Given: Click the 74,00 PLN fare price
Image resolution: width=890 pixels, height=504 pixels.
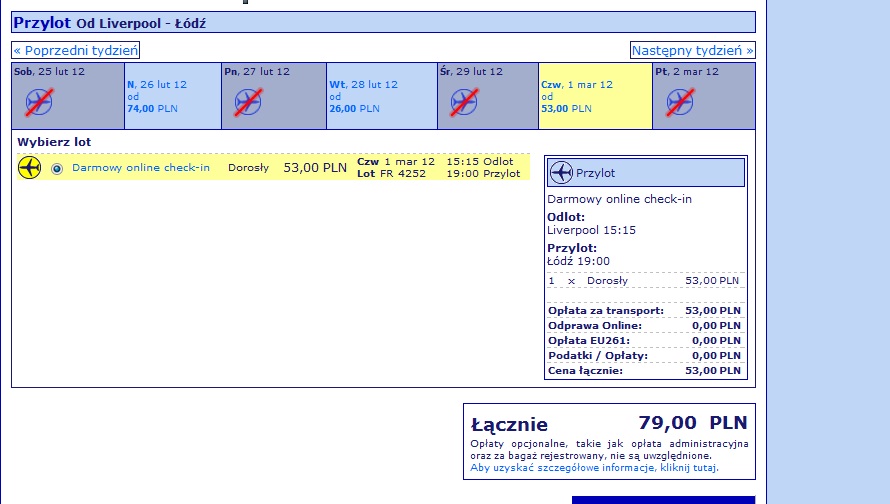Looking at the screenshot, I should coord(152,108).
